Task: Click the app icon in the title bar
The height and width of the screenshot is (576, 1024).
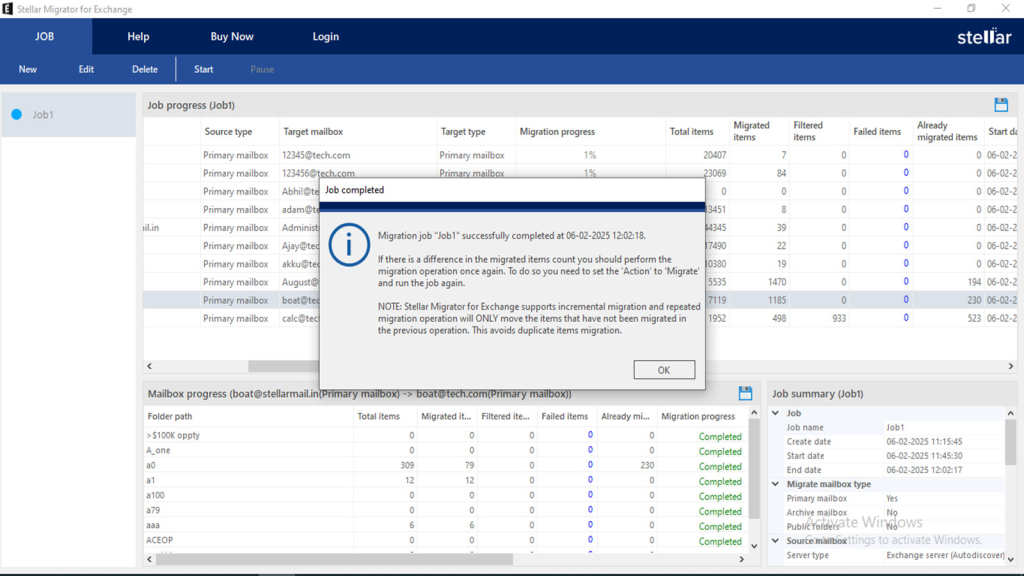Action: [x=8, y=9]
